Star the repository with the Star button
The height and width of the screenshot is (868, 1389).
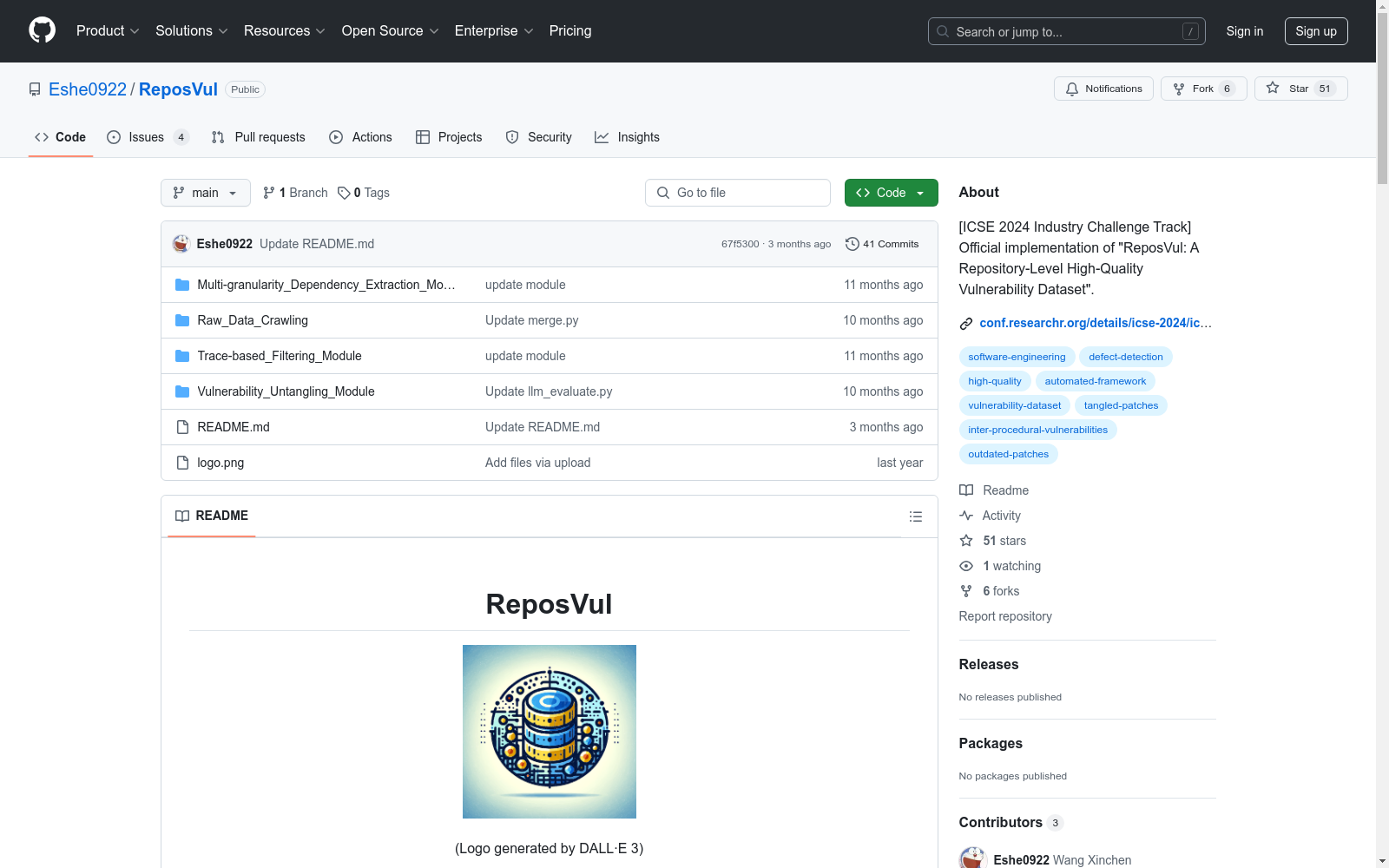[x=1300, y=89]
